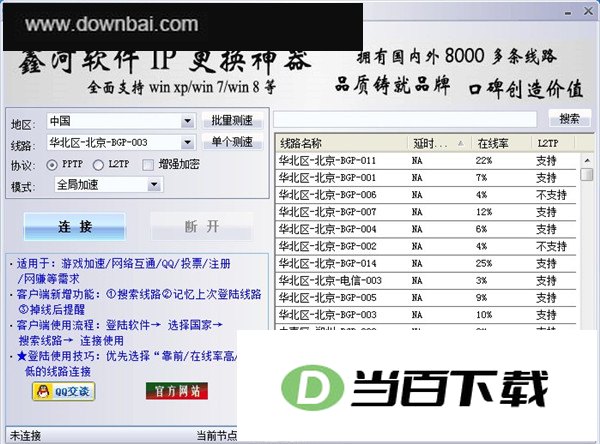Select the L2TP protocol radio button
This screenshot has width=600, height=444.
98,165
